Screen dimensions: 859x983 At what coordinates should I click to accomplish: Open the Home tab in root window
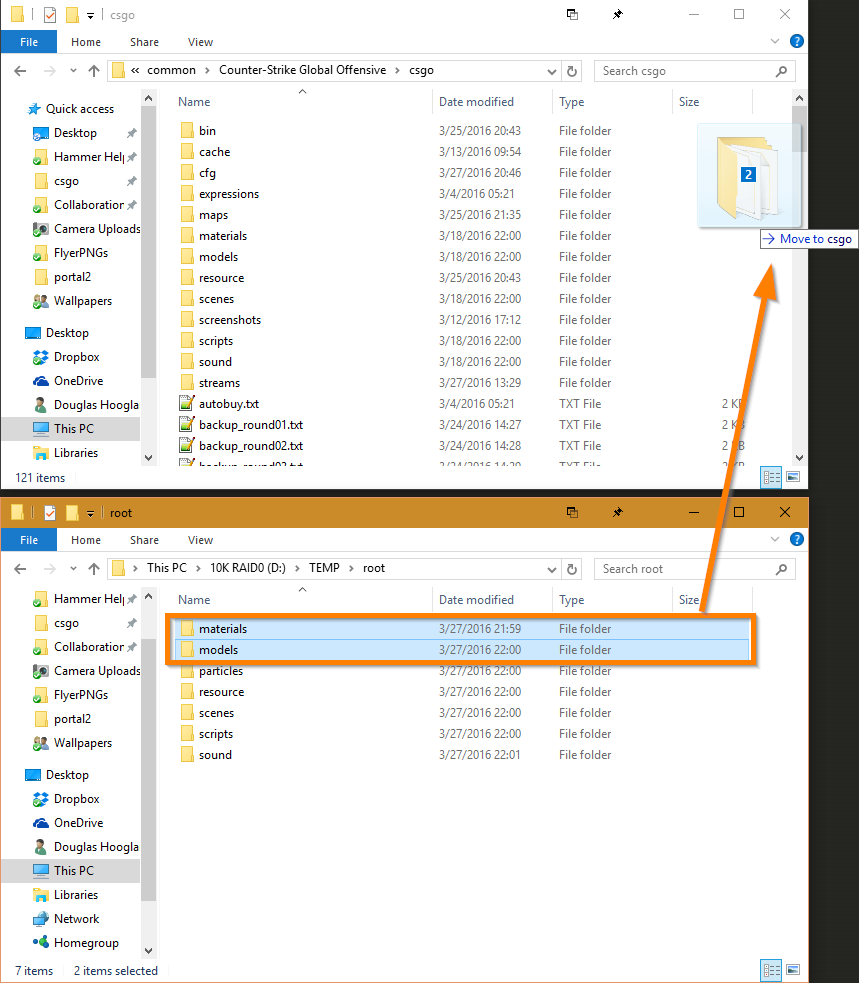click(x=86, y=540)
